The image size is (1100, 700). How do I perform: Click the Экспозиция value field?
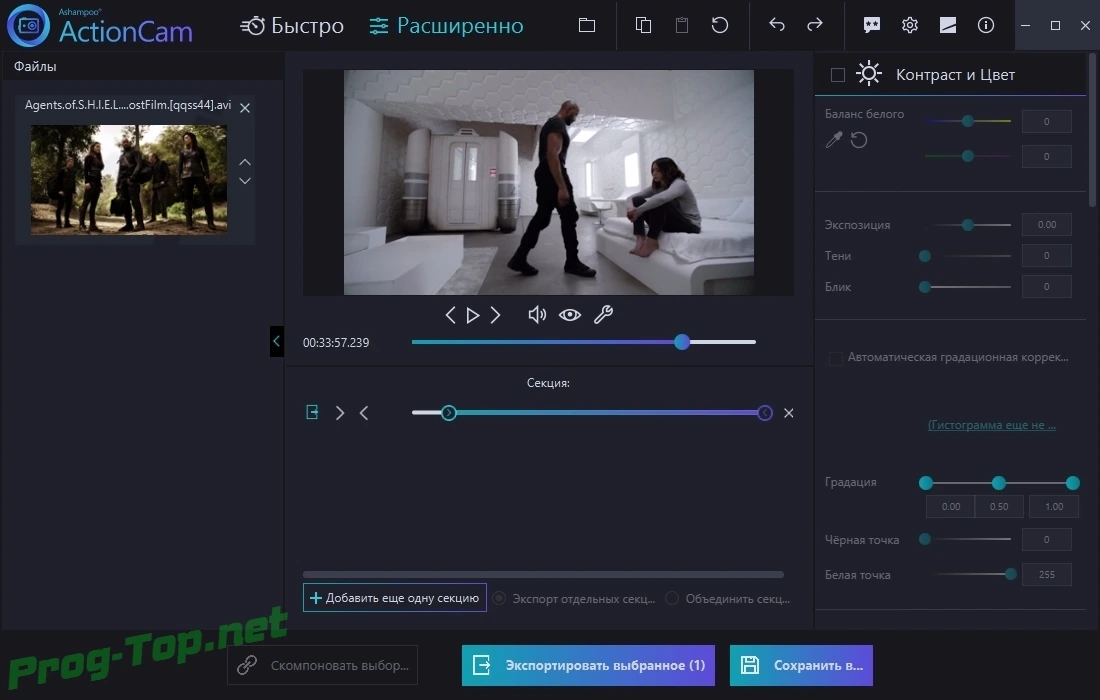(1047, 224)
